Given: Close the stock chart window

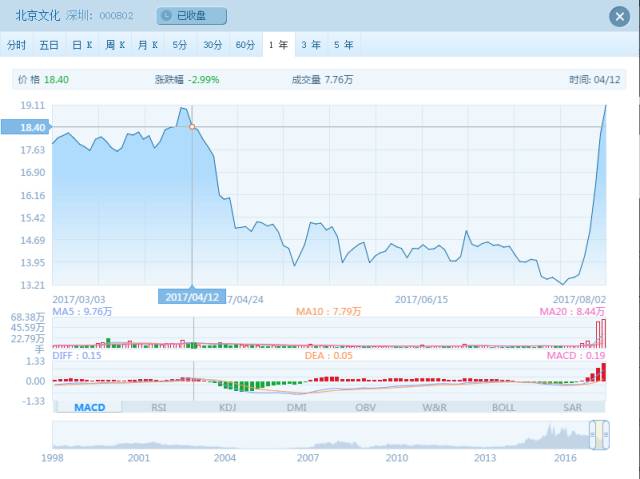Looking at the screenshot, I should click(x=619, y=16).
